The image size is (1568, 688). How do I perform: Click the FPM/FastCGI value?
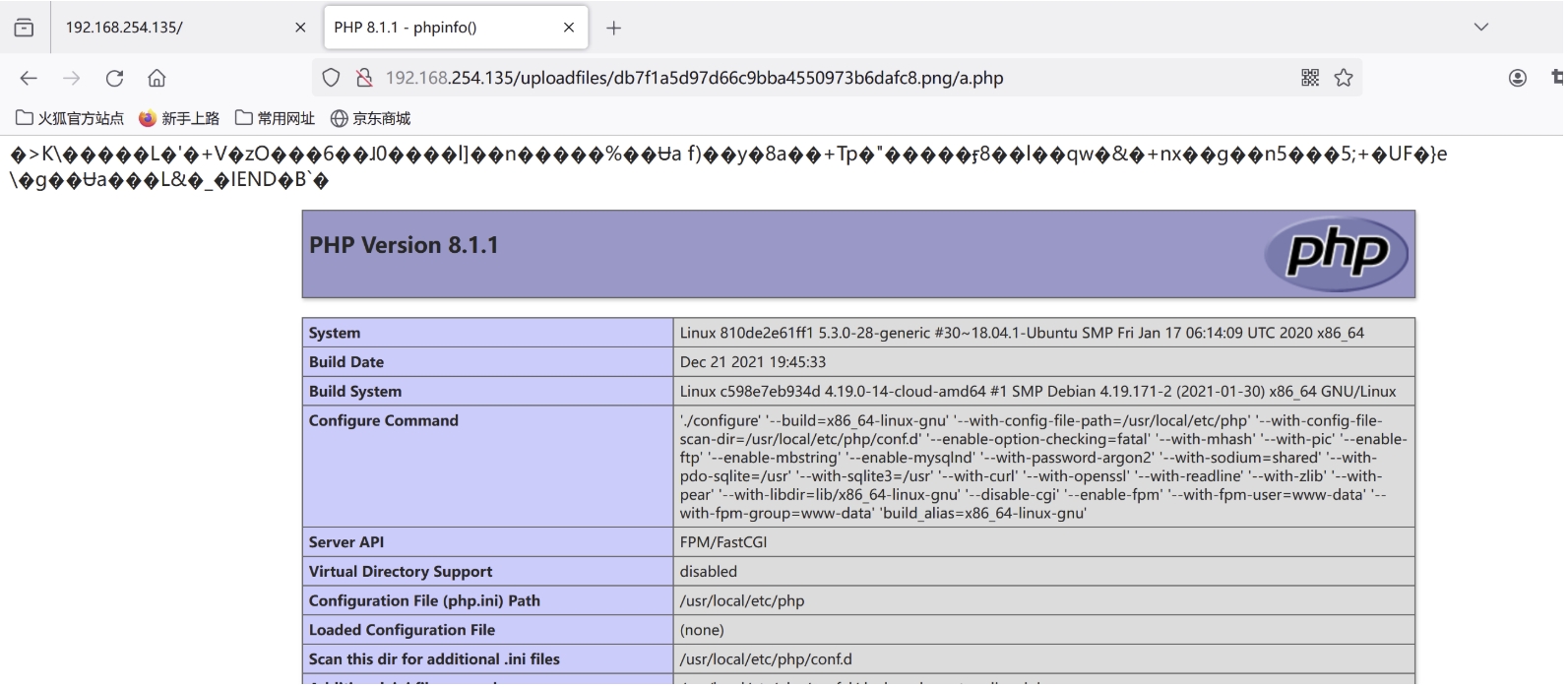[x=723, y=541]
